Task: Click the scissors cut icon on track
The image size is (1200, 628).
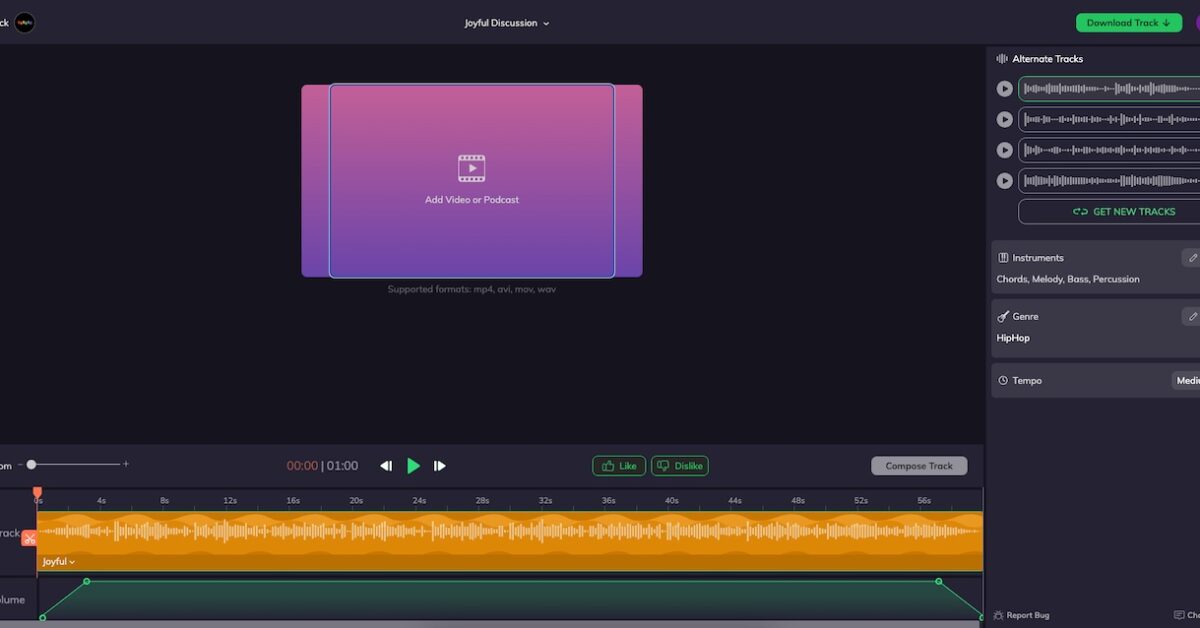Action: click(29, 538)
